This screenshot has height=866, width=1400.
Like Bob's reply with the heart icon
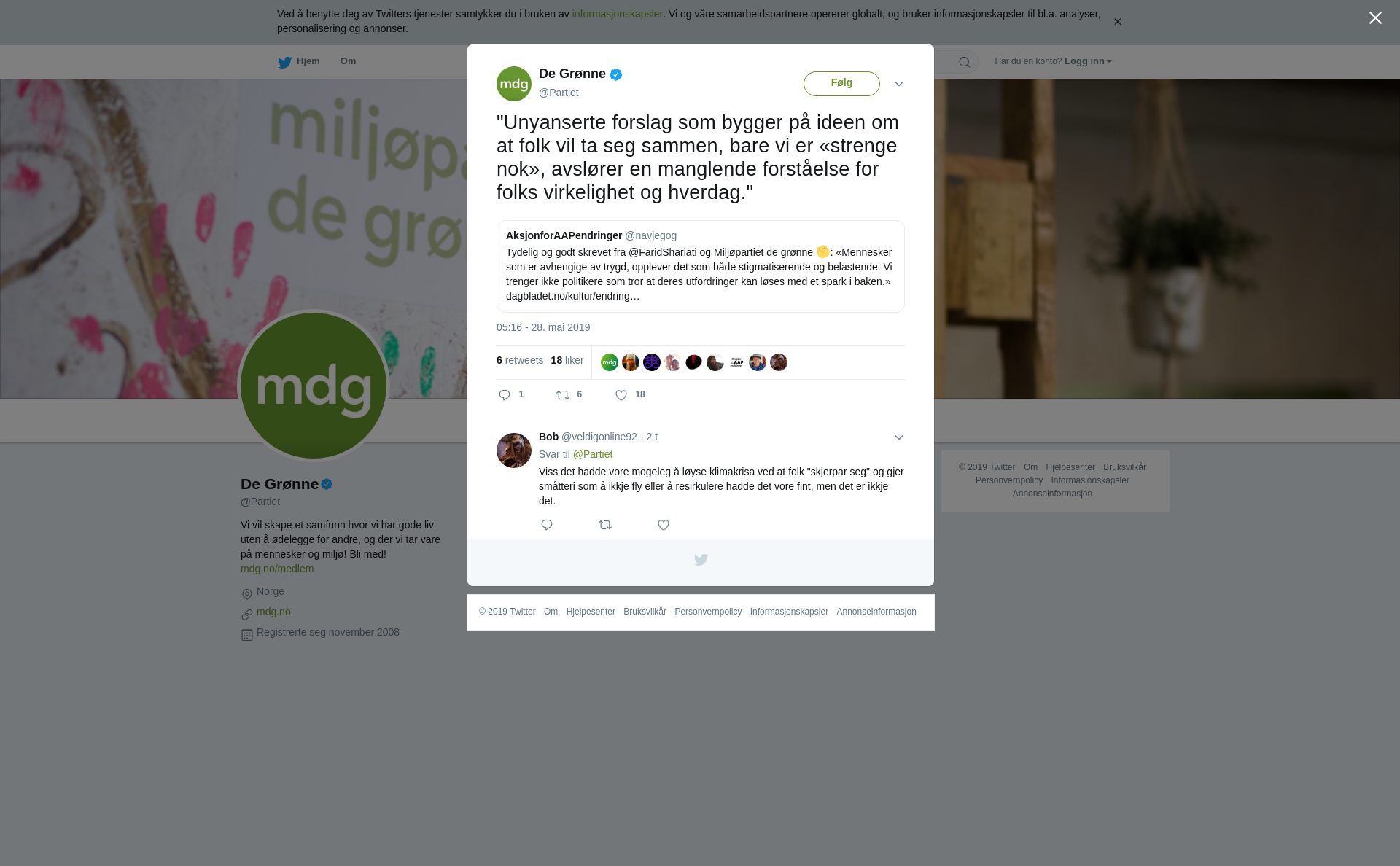coord(664,525)
